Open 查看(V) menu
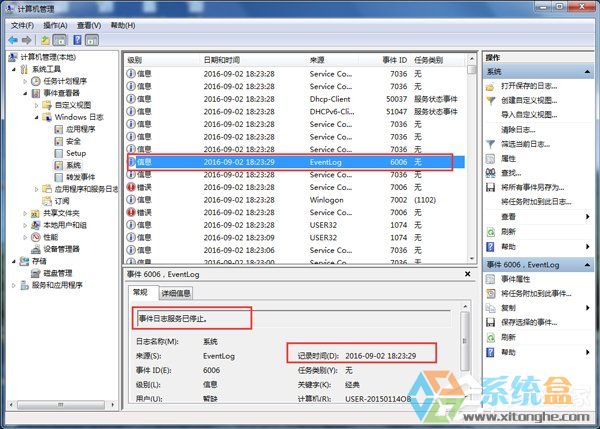This screenshot has width=600, height=429. click(89, 26)
